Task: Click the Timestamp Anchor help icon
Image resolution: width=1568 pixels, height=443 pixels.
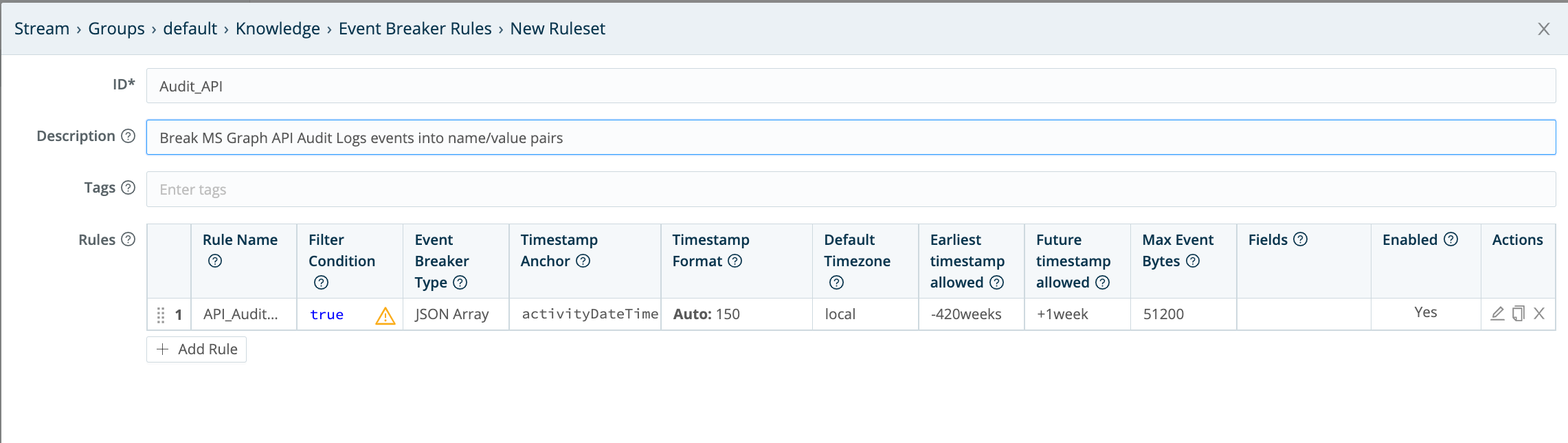Action: 582,262
